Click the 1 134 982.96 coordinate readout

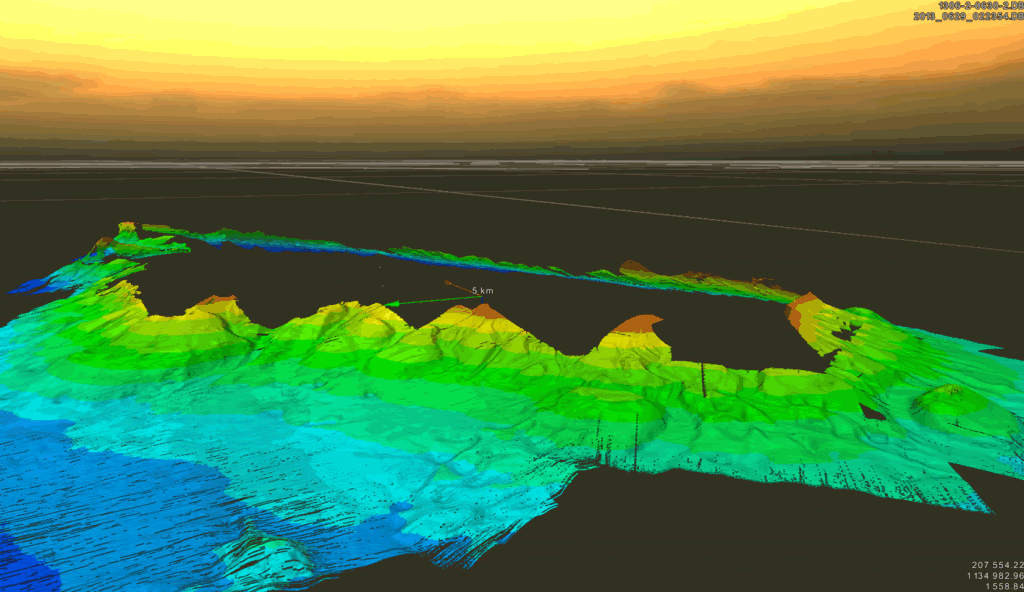(993, 576)
